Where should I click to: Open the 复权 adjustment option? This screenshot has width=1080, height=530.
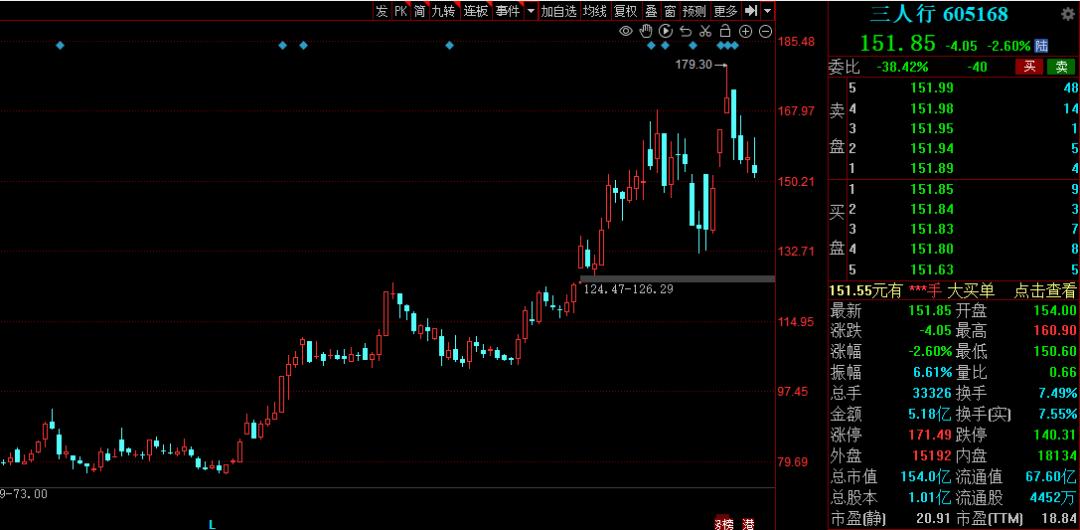click(x=626, y=11)
